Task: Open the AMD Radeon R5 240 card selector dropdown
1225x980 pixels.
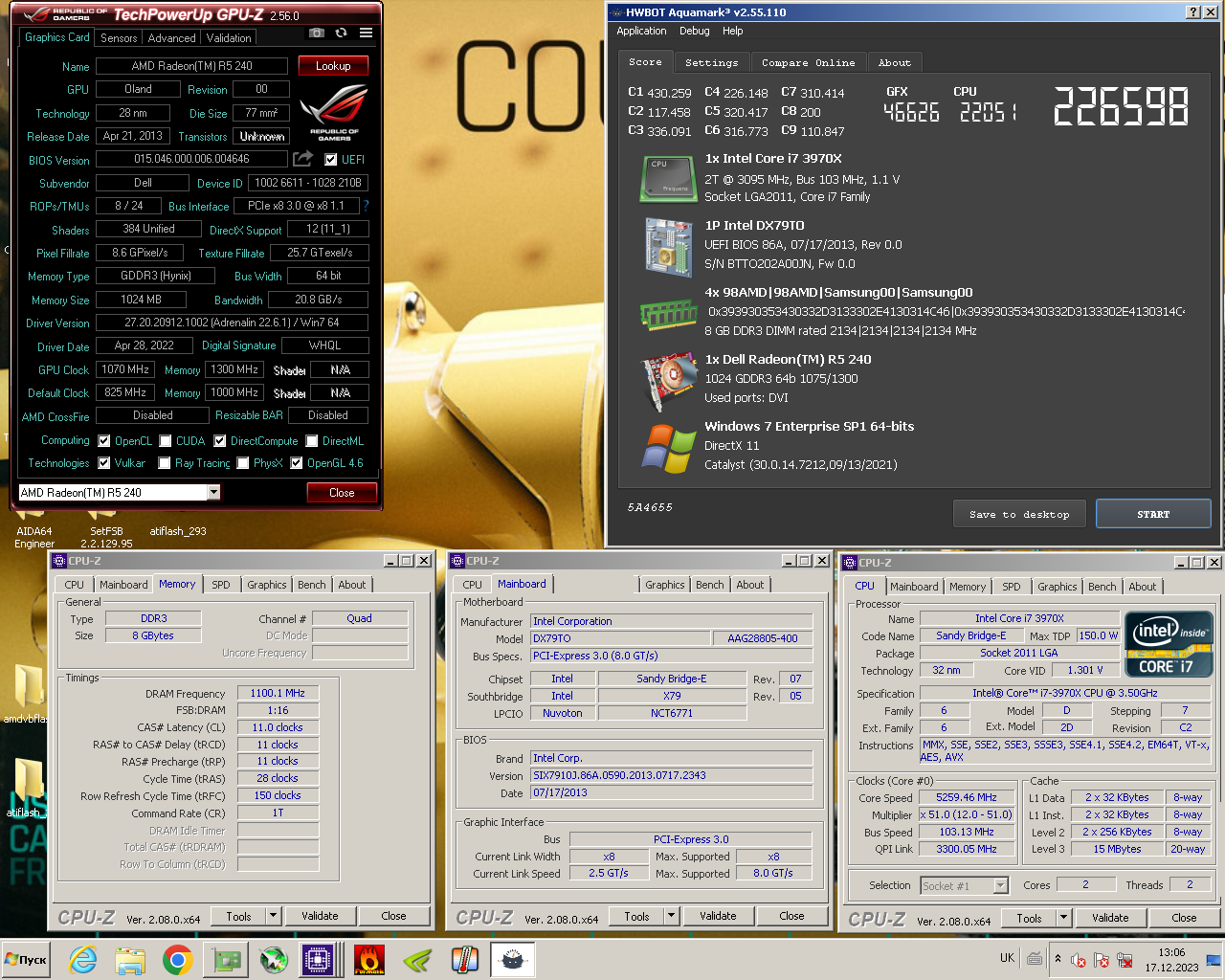Action: coord(213,492)
